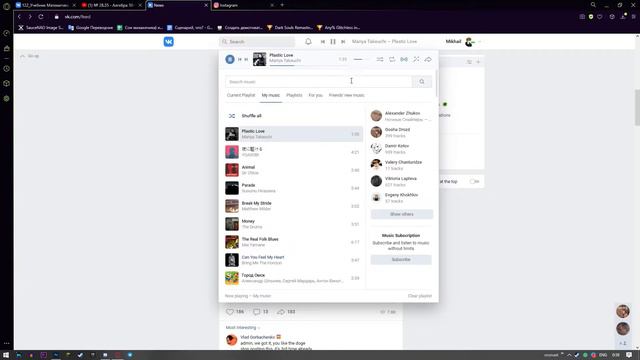Play The Real Folk Blues track
This screenshot has width=640, height=360.
pos(293,242)
